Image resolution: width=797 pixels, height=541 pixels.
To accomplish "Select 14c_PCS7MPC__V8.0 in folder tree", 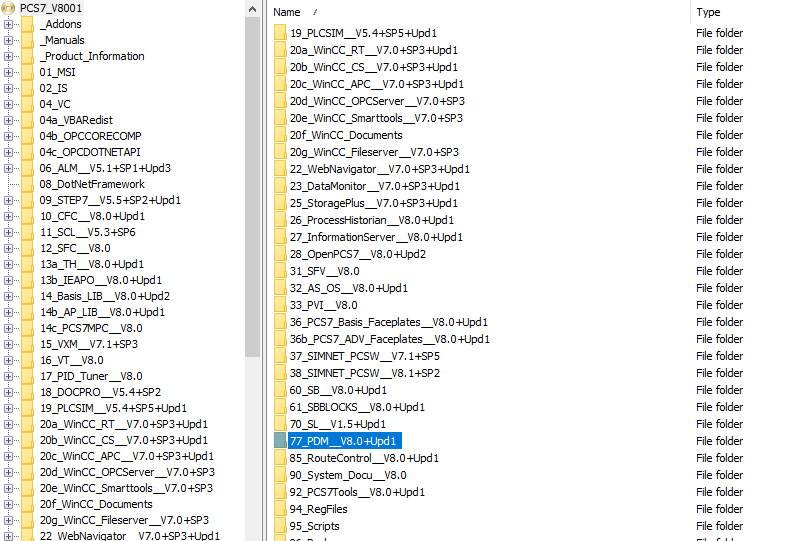I will [91, 328].
